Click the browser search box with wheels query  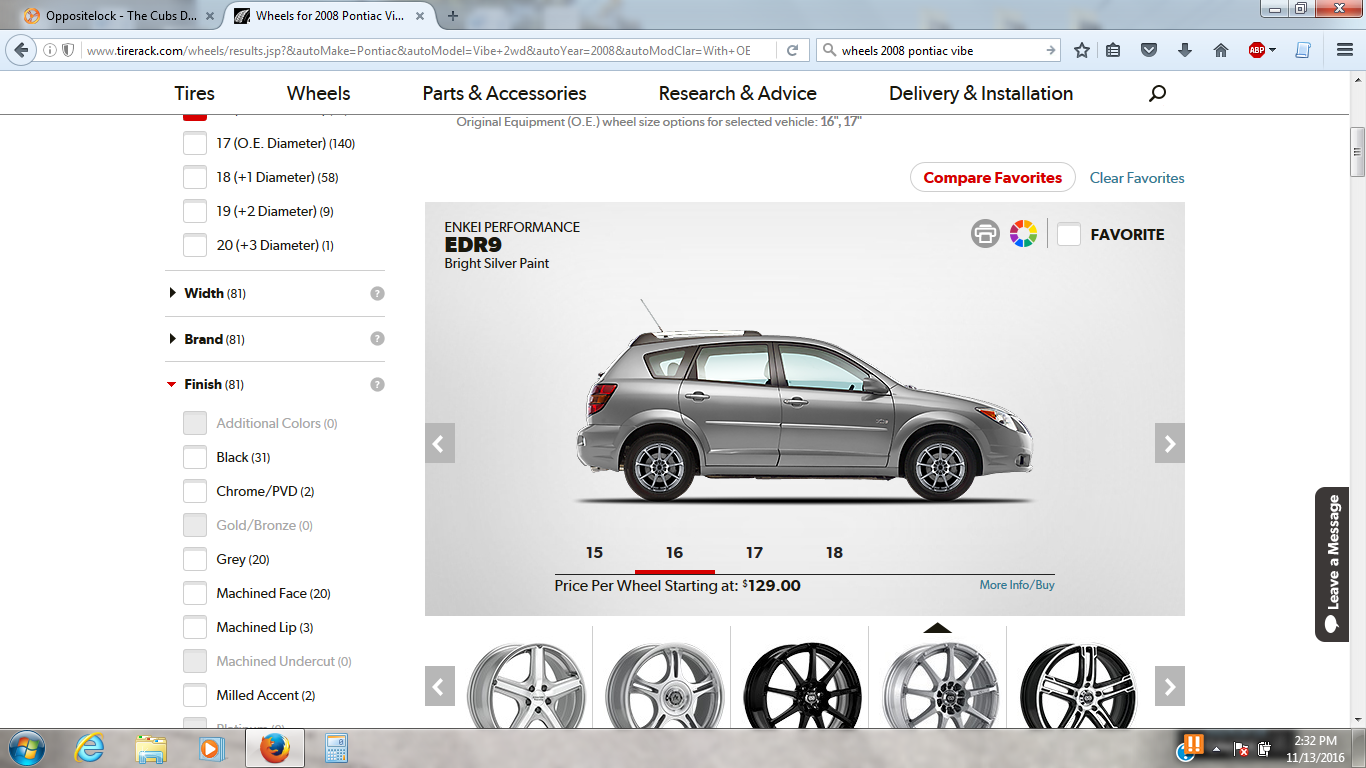[938, 50]
